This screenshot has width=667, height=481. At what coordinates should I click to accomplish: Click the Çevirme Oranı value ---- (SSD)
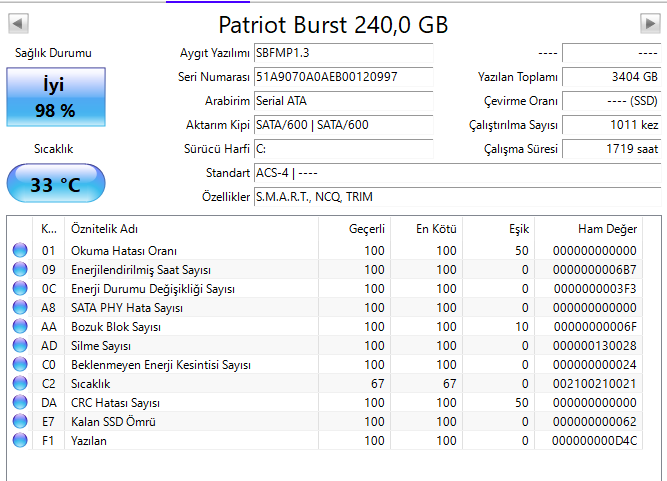[x=612, y=101]
